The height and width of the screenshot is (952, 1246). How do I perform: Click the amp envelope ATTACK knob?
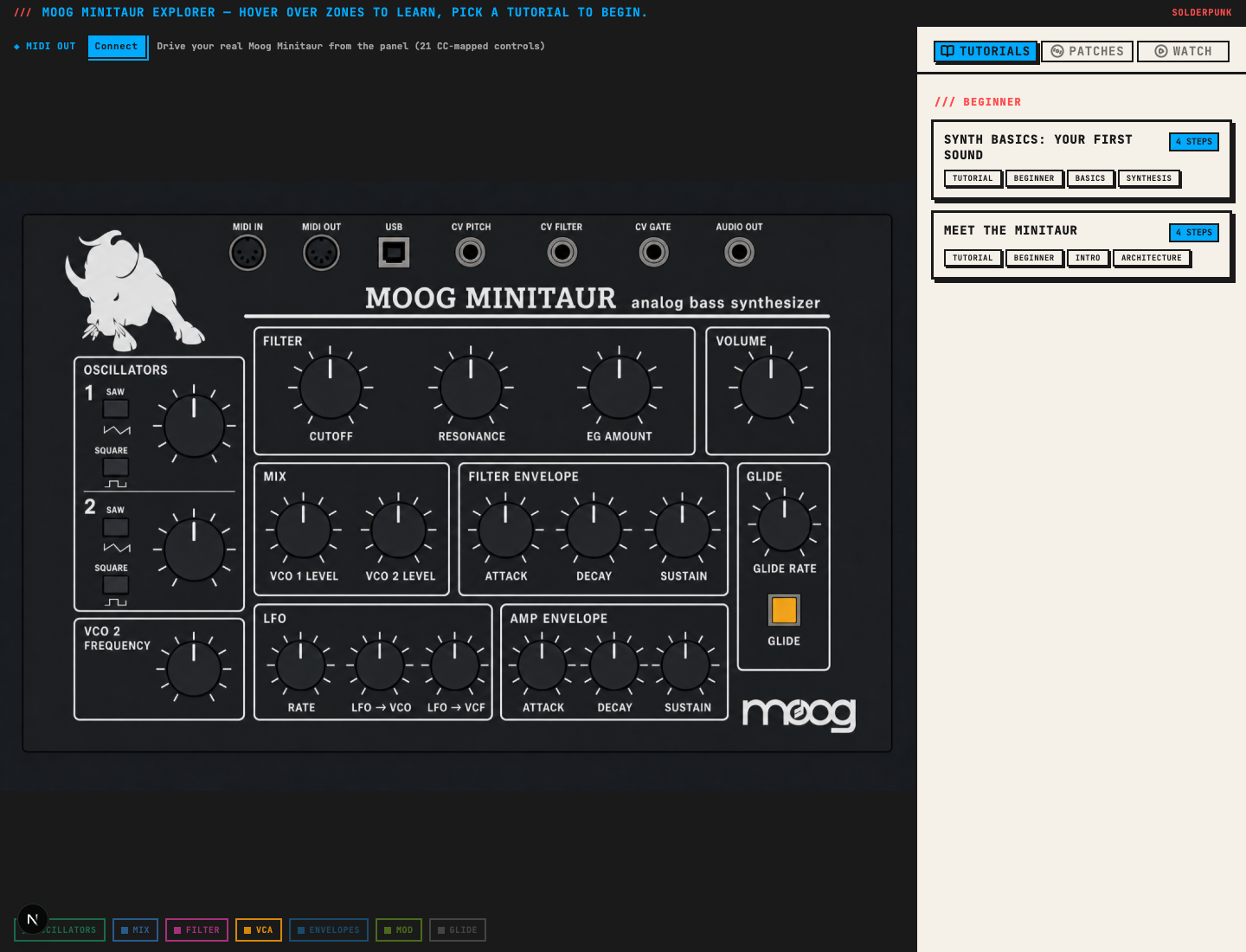[x=543, y=665]
